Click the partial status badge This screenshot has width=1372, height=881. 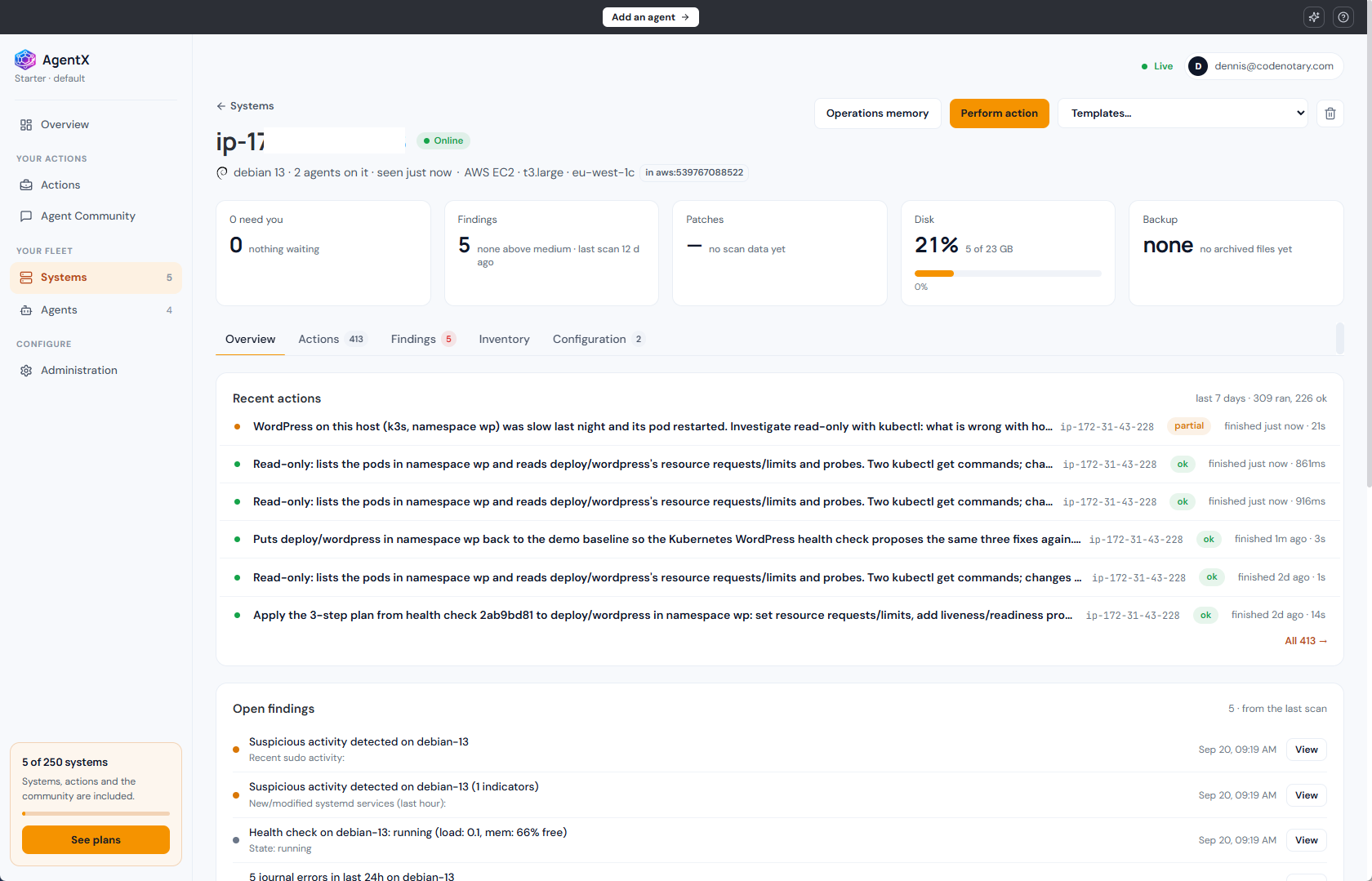pyautogui.click(x=1189, y=426)
